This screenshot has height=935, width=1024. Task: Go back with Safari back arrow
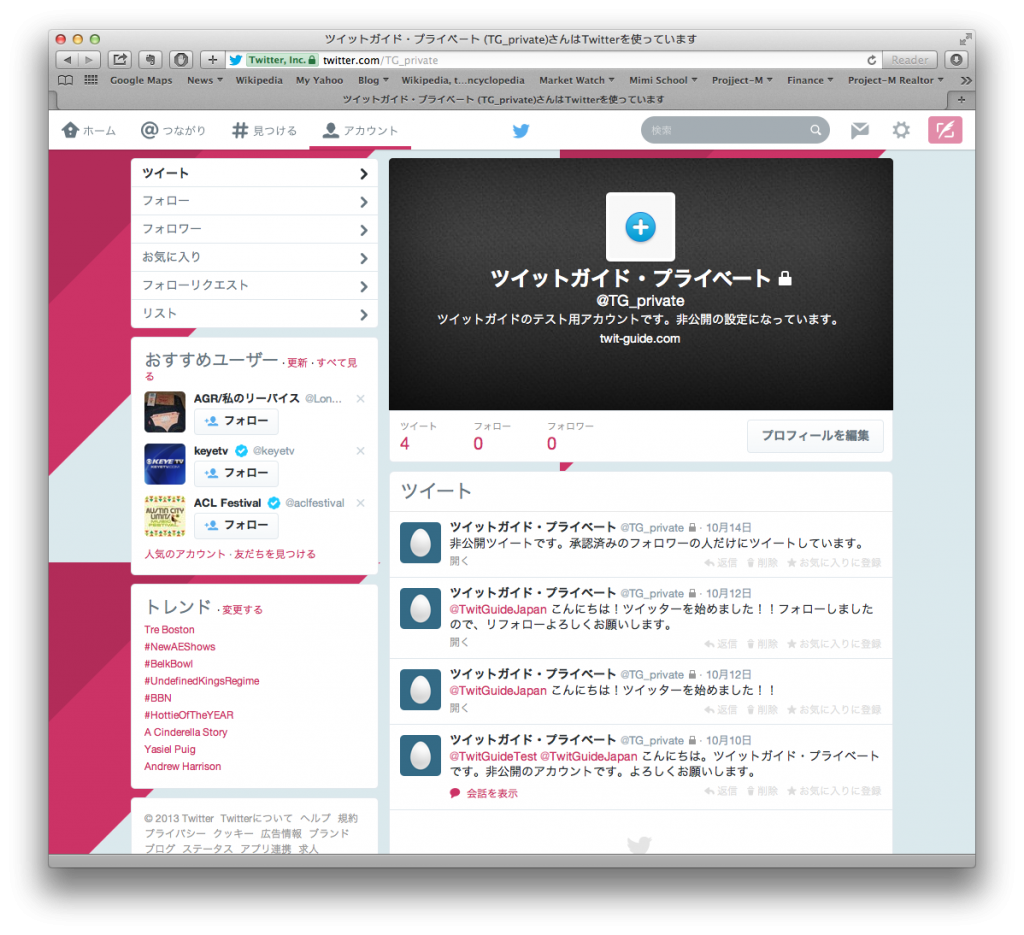(x=67, y=60)
